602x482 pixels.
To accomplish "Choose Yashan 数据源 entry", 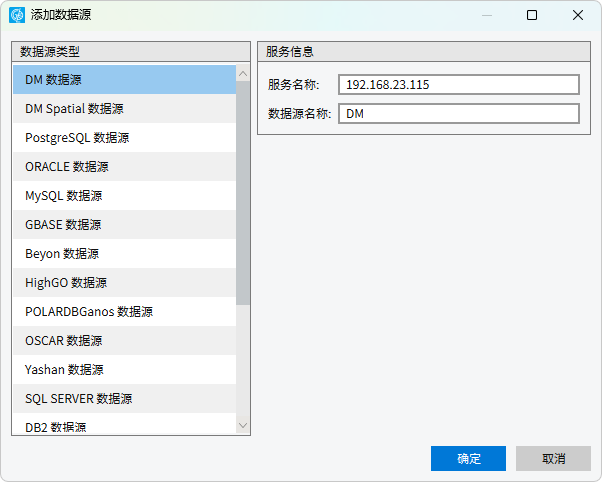I will coord(124,369).
